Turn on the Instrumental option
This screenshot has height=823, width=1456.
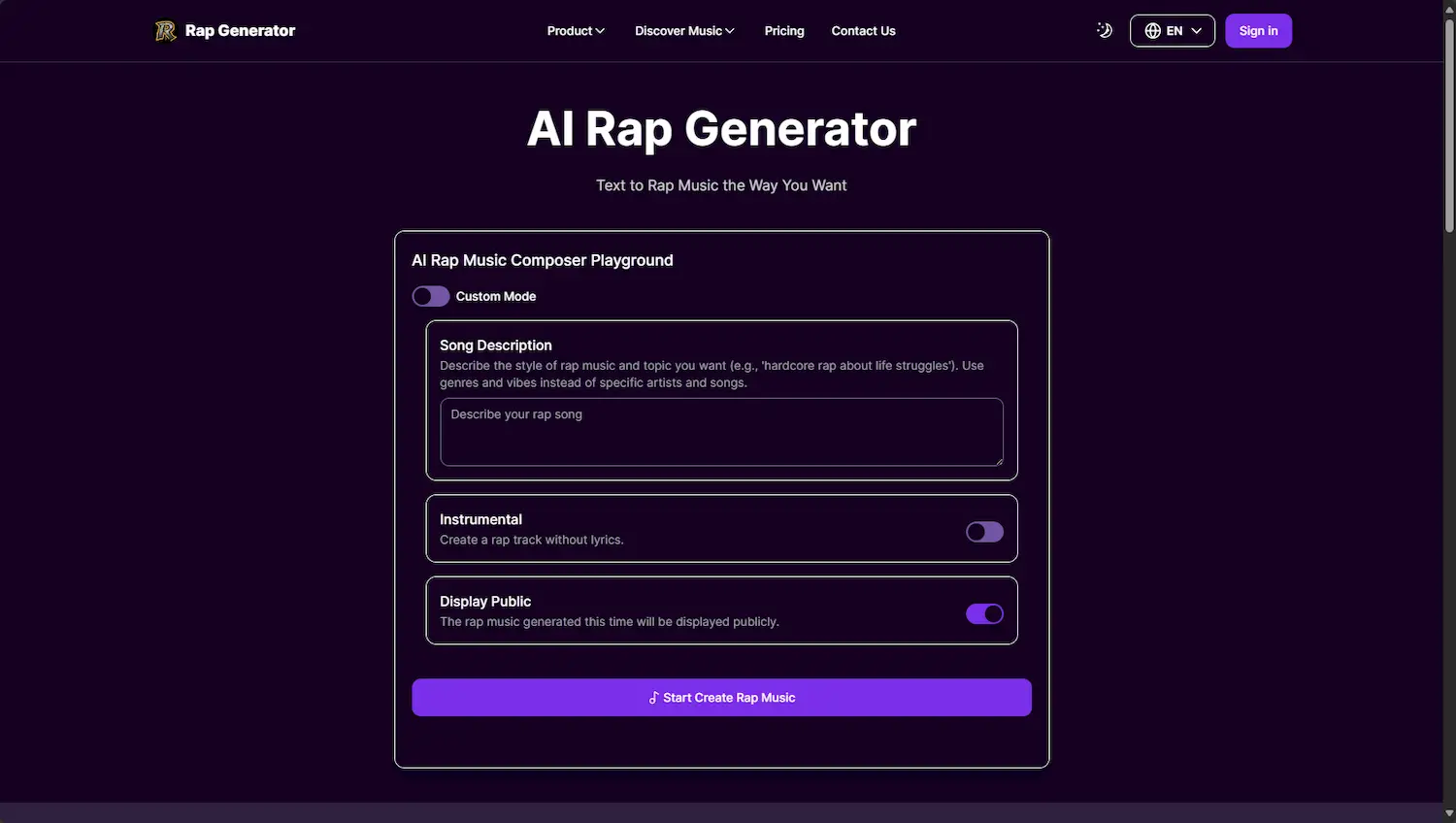983,532
